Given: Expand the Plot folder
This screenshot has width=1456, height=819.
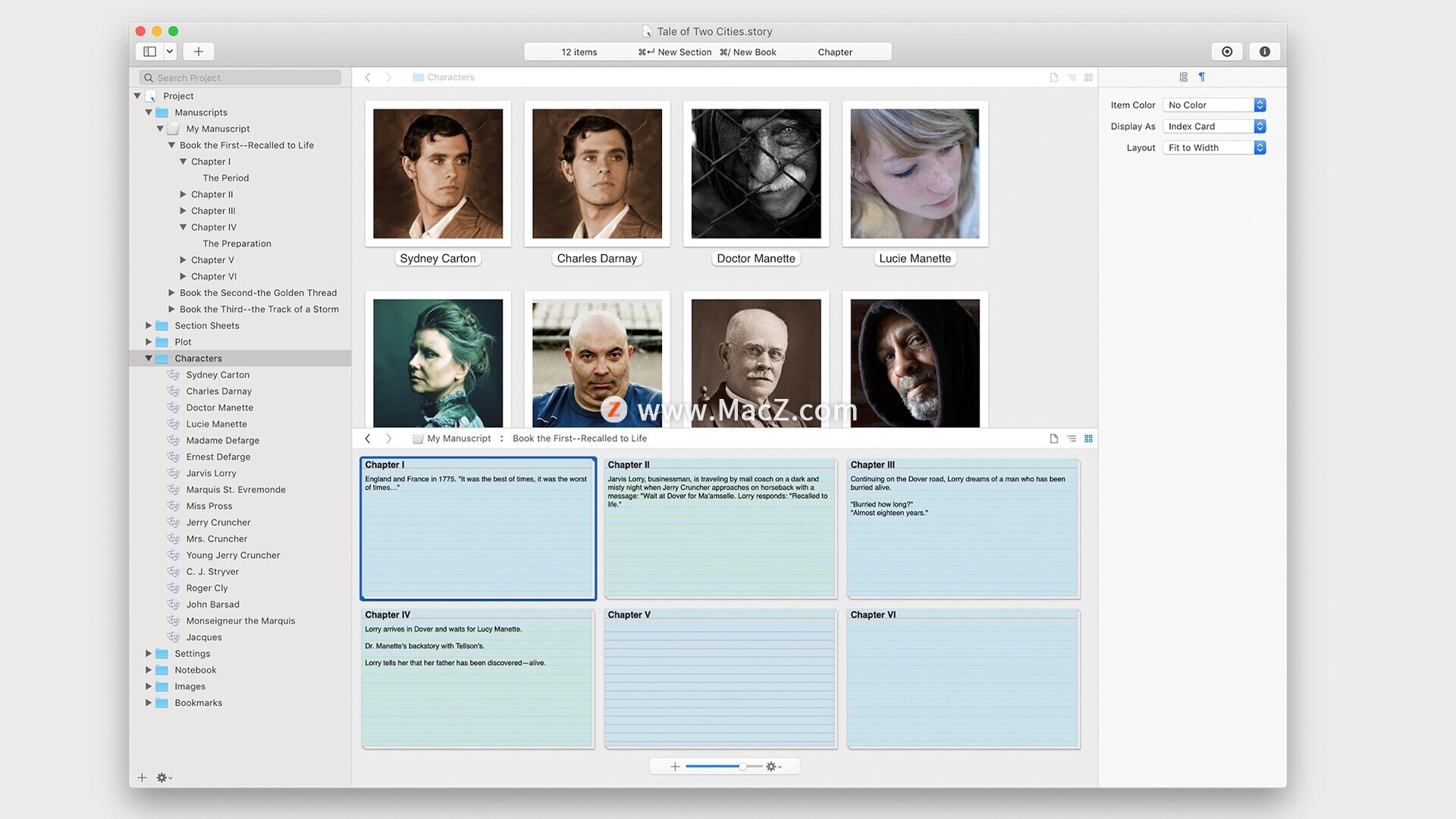Looking at the screenshot, I should [149, 342].
